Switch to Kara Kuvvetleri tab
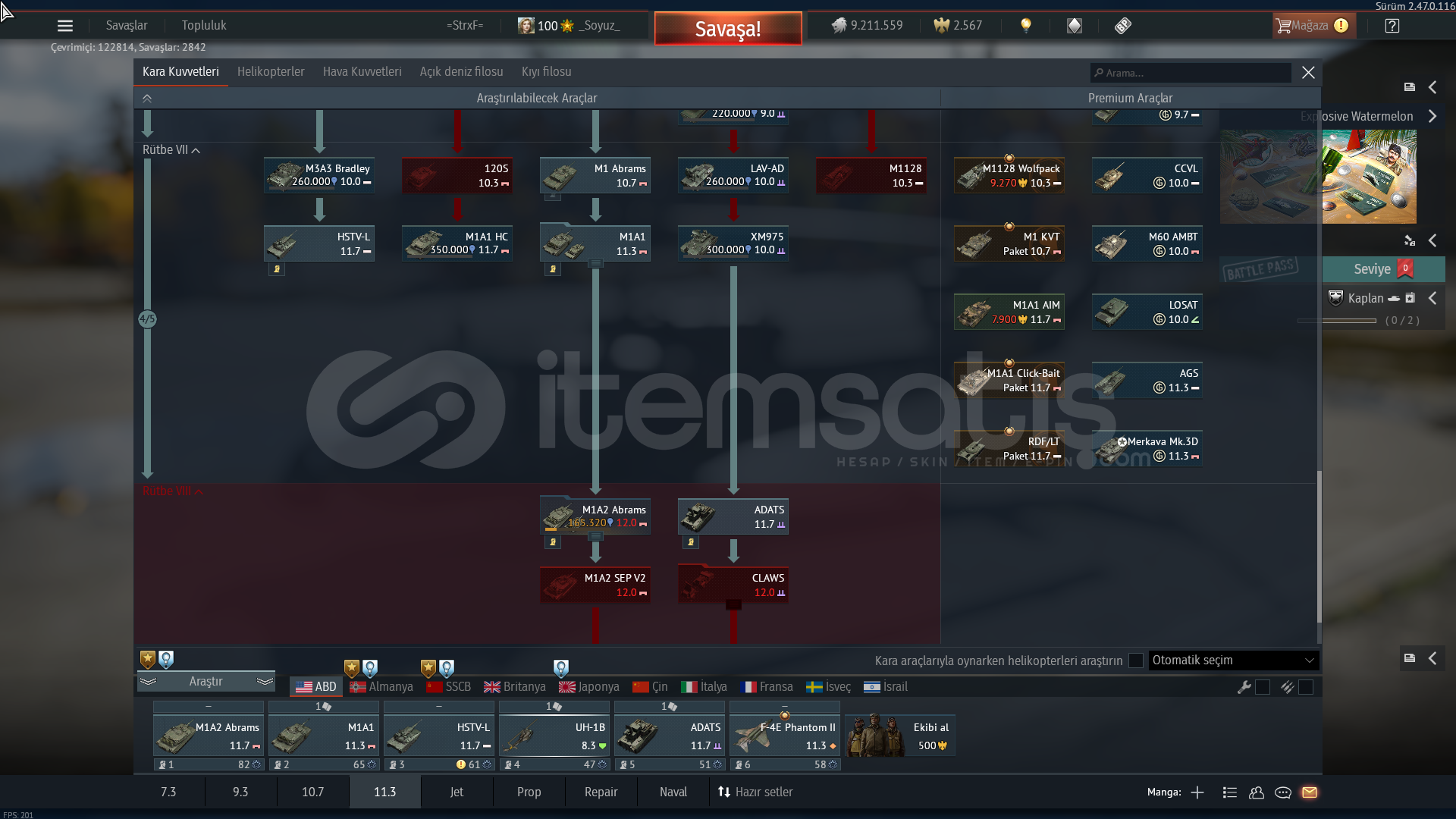This screenshot has width=1456, height=819. [x=180, y=72]
